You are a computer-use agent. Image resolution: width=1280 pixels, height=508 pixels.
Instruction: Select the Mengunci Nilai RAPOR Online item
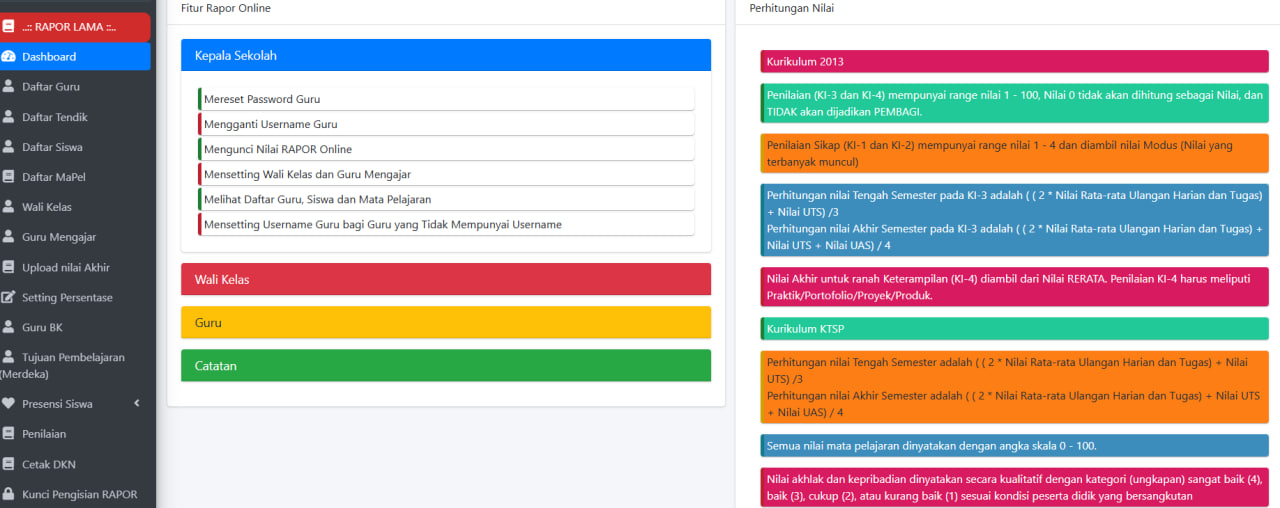pos(446,149)
